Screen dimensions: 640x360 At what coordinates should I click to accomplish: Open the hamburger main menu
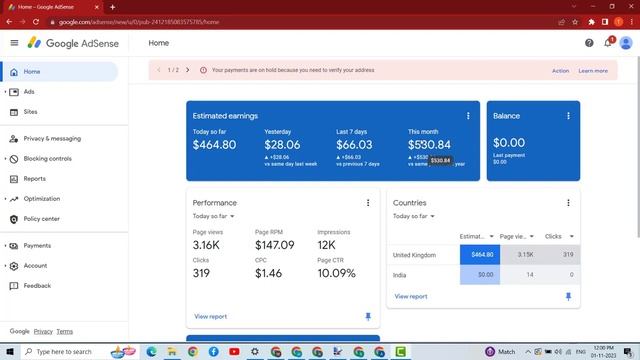(x=14, y=43)
